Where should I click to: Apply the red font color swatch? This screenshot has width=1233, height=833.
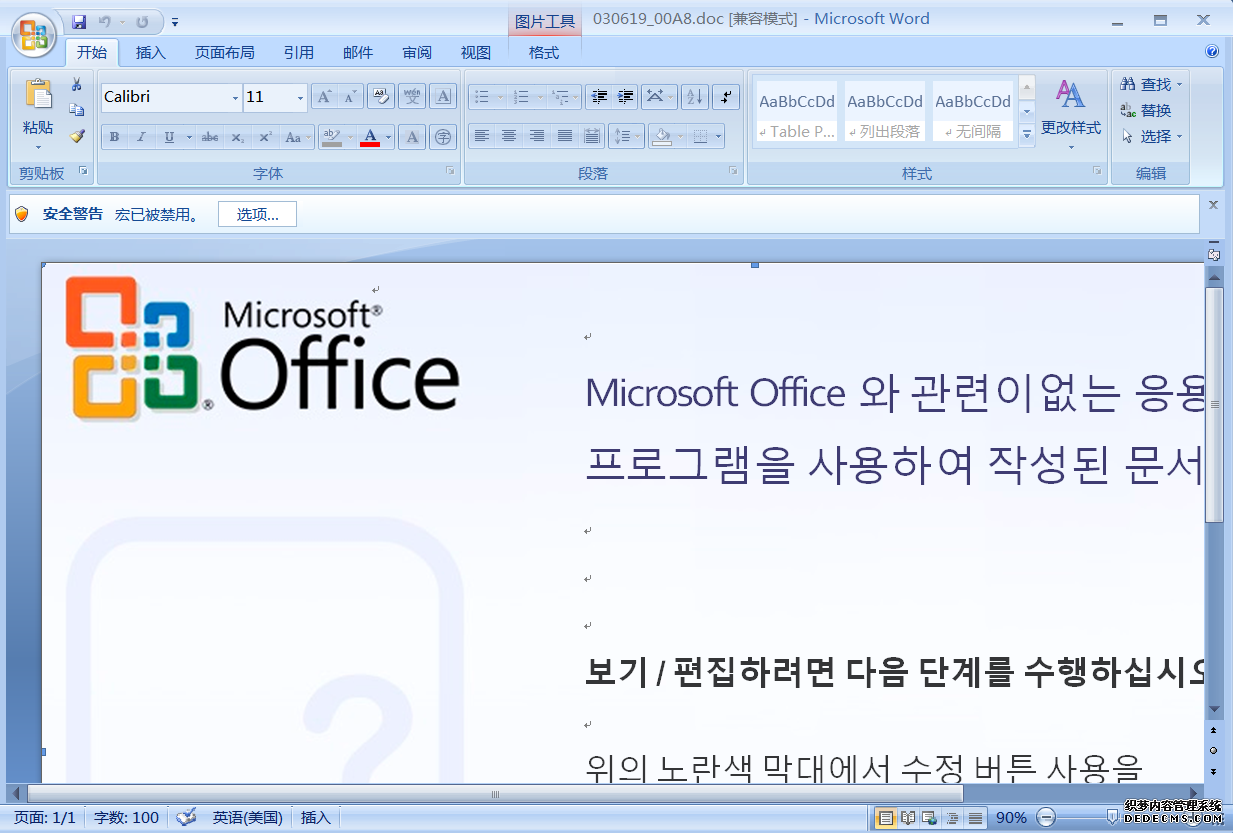click(x=370, y=137)
